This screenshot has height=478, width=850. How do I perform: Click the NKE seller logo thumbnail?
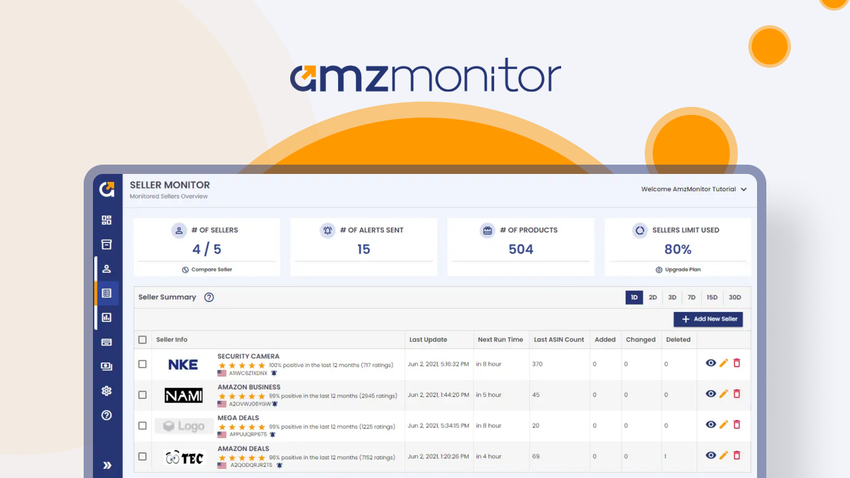(x=183, y=365)
